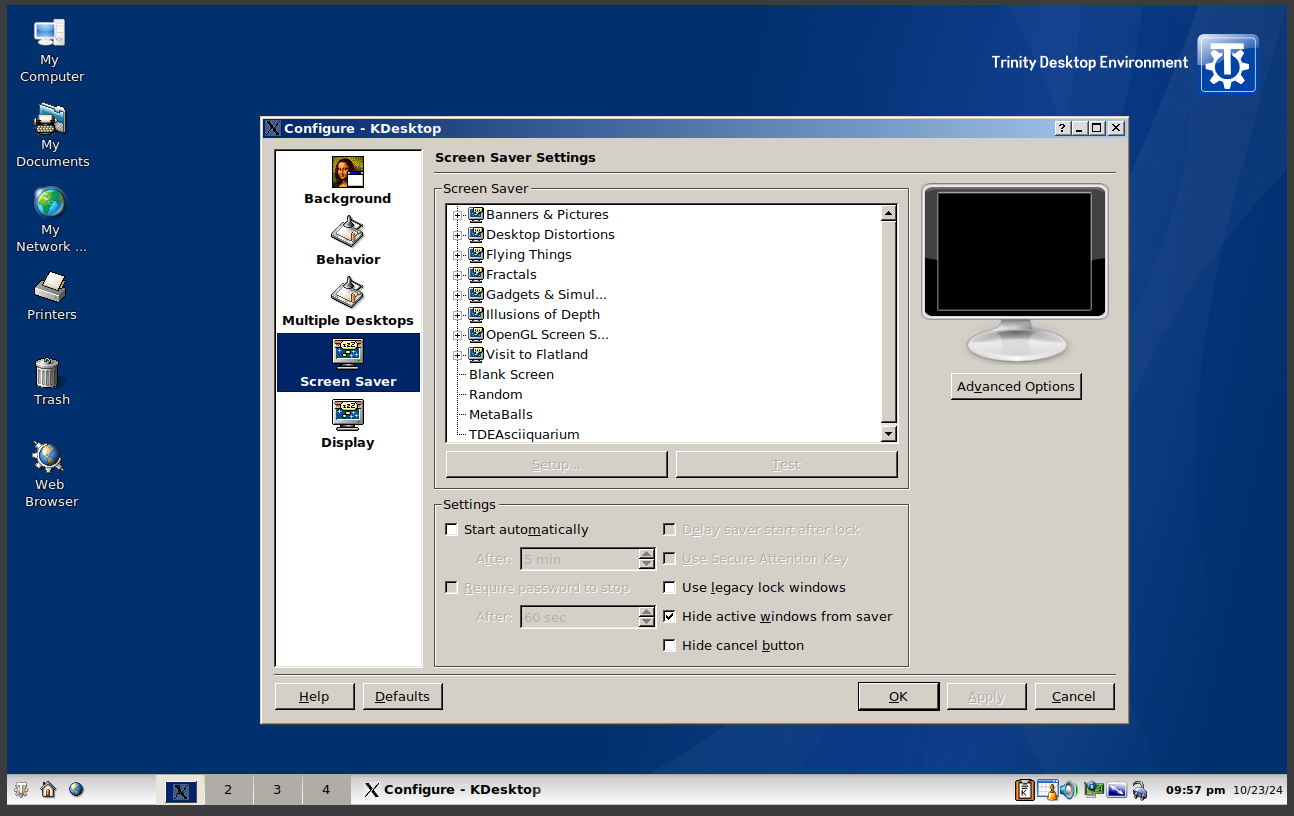Switch to the Display settings section
The height and width of the screenshot is (816, 1294).
(348, 424)
